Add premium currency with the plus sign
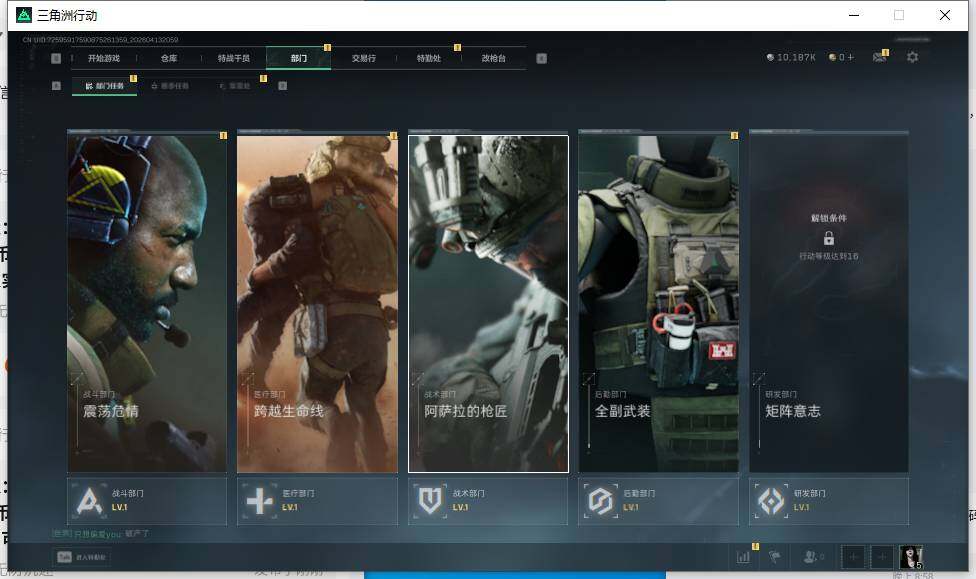 (x=851, y=57)
